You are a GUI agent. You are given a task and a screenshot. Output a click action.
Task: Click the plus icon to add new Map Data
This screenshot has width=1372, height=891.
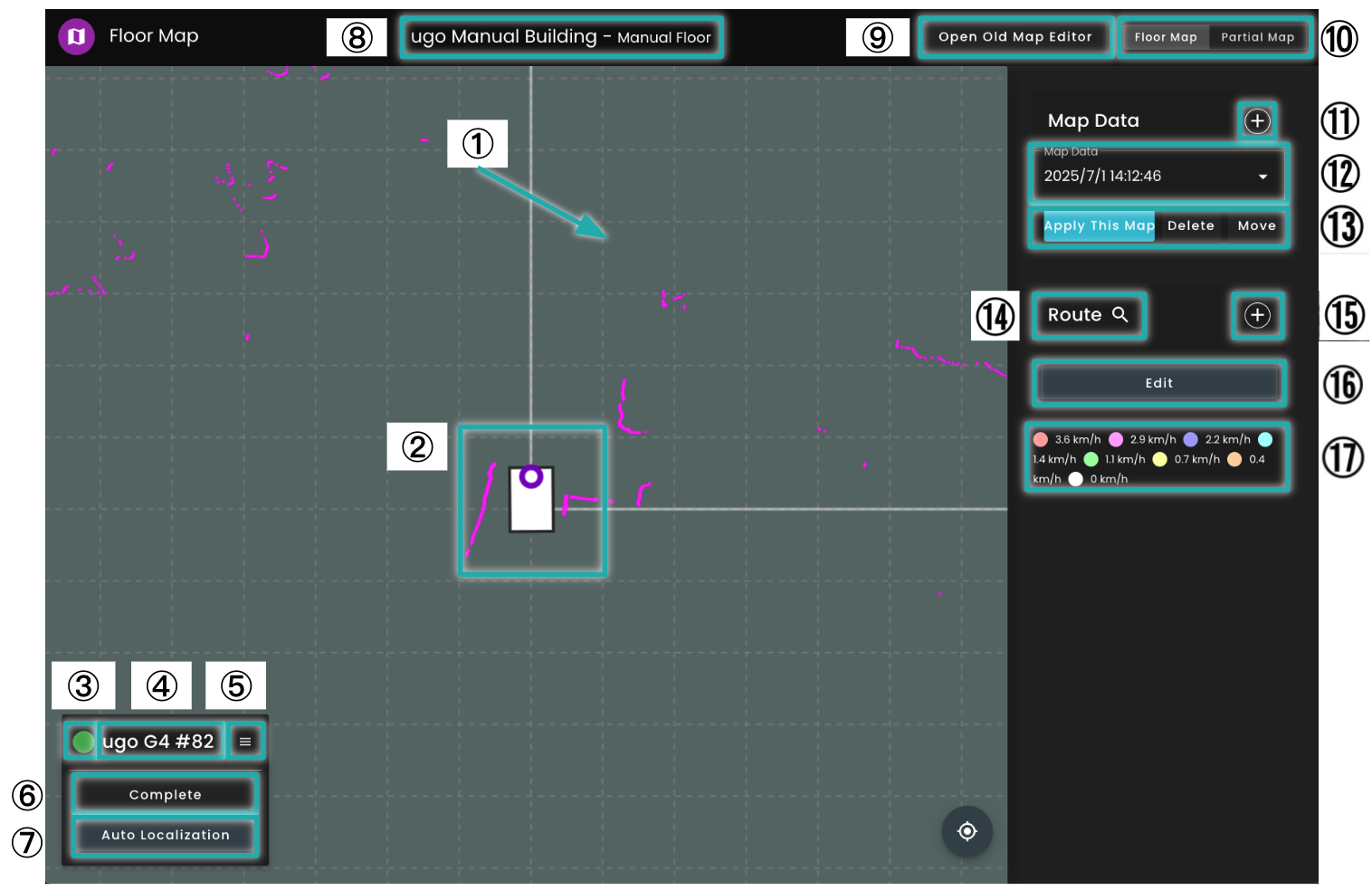1257,120
